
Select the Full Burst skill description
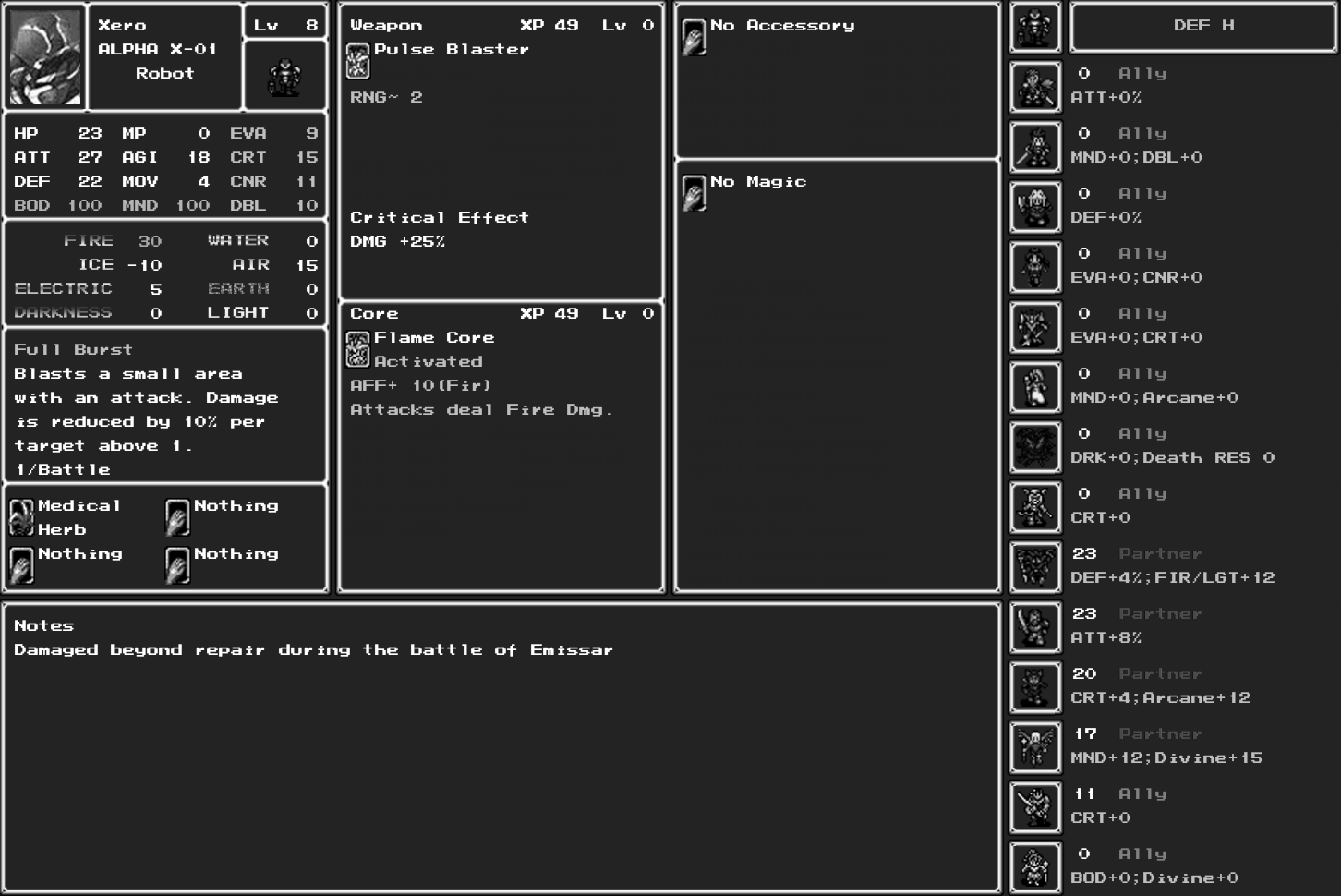point(164,408)
